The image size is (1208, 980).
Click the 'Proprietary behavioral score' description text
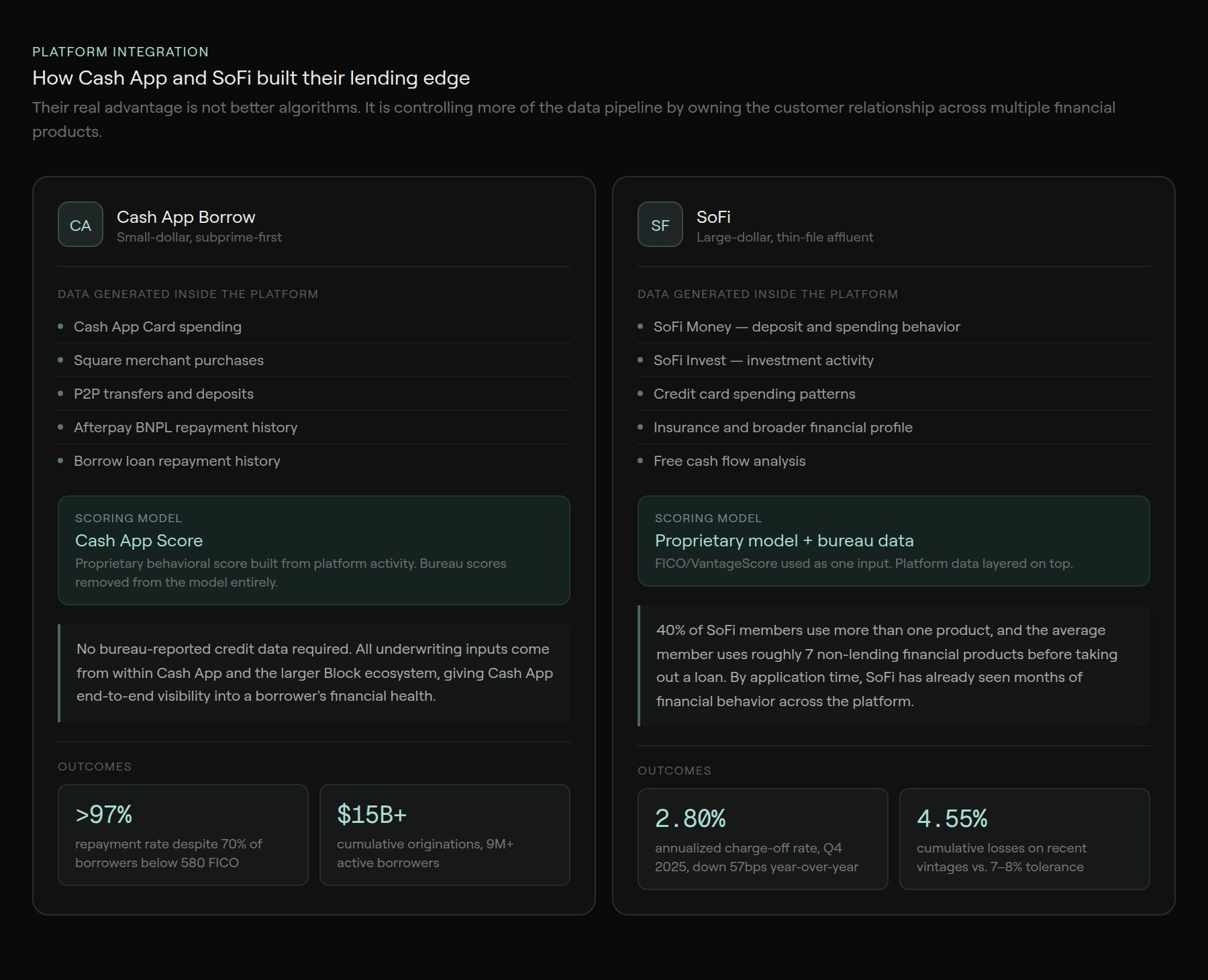click(291, 573)
